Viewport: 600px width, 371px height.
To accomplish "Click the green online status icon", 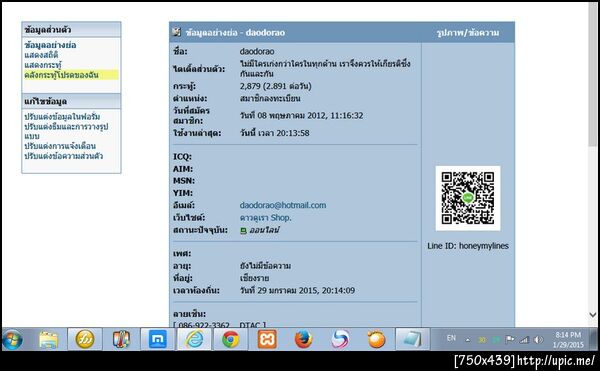I will pyautogui.click(x=243, y=231).
